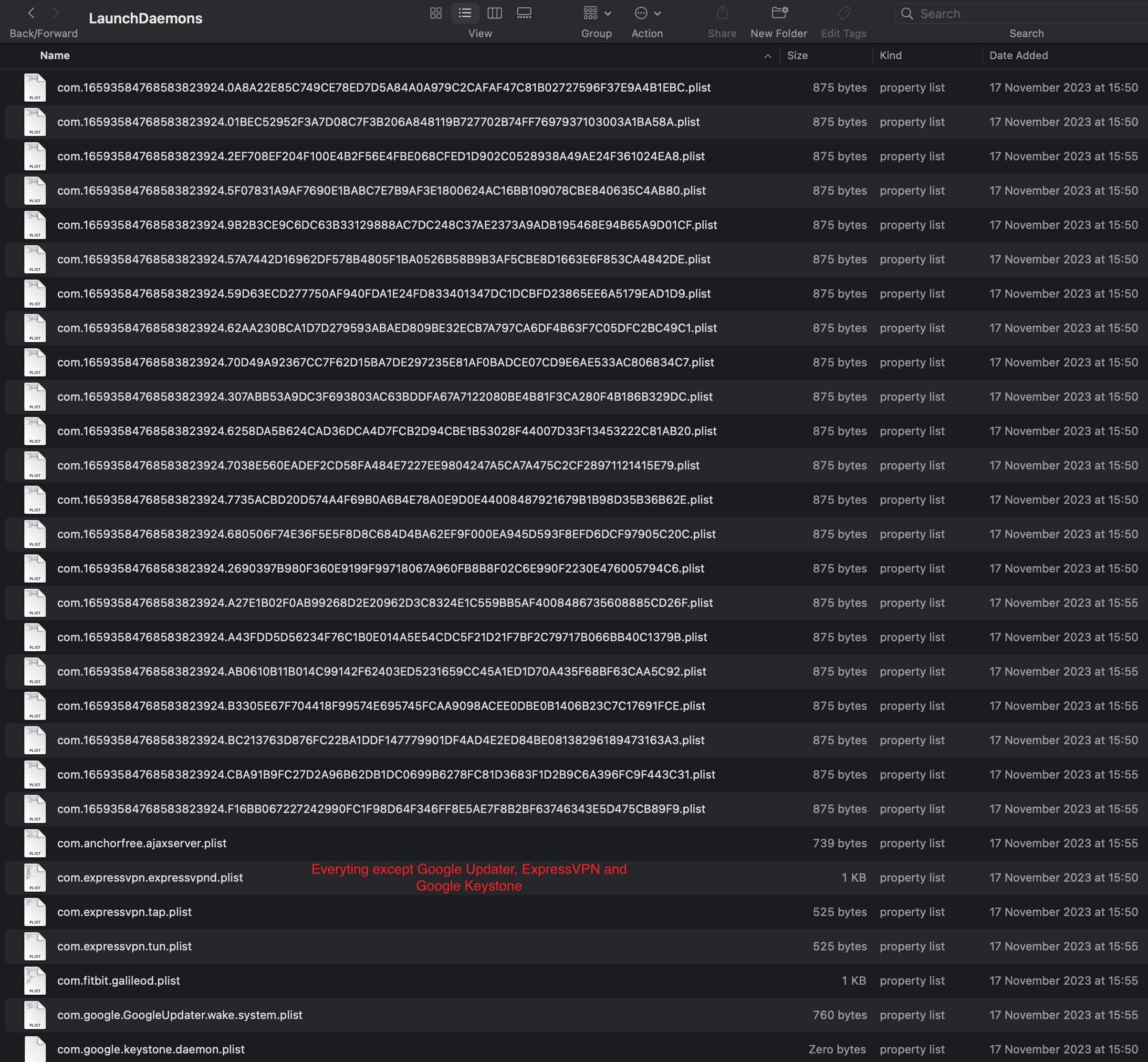Open the Group options dropdown
The height and width of the screenshot is (1062, 1148).
tap(597, 13)
